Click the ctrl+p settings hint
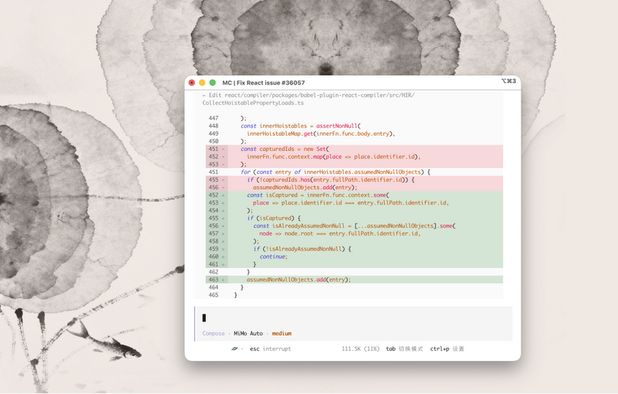 point(447,349)
